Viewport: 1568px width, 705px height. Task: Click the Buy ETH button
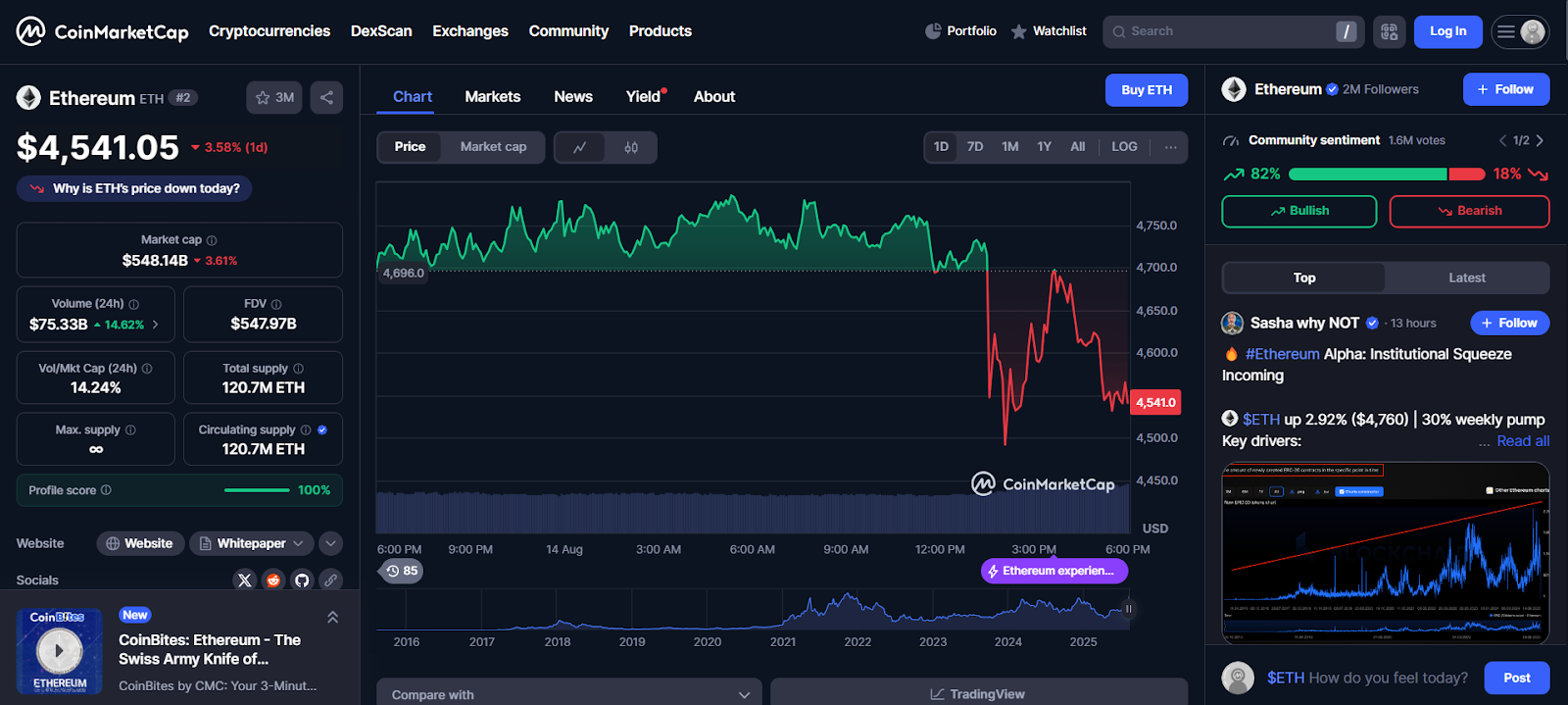click(1146, 90)
